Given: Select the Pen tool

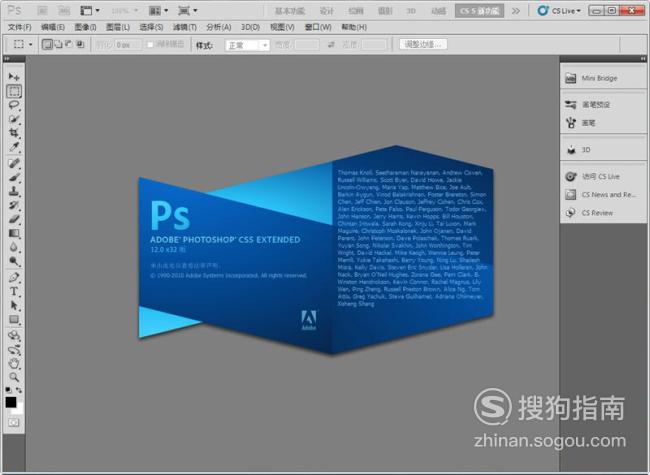Looking at the screenshot, I should coord(14,277).
